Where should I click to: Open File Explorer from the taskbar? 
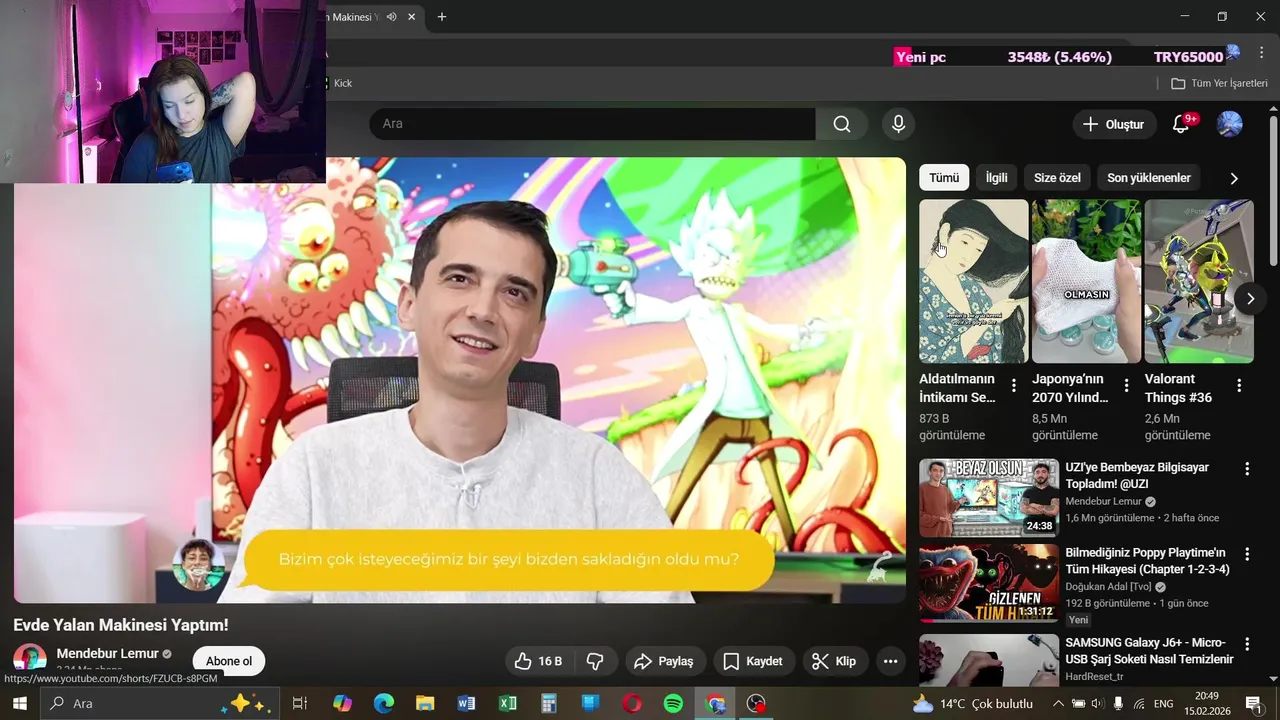tap(425, 703)
